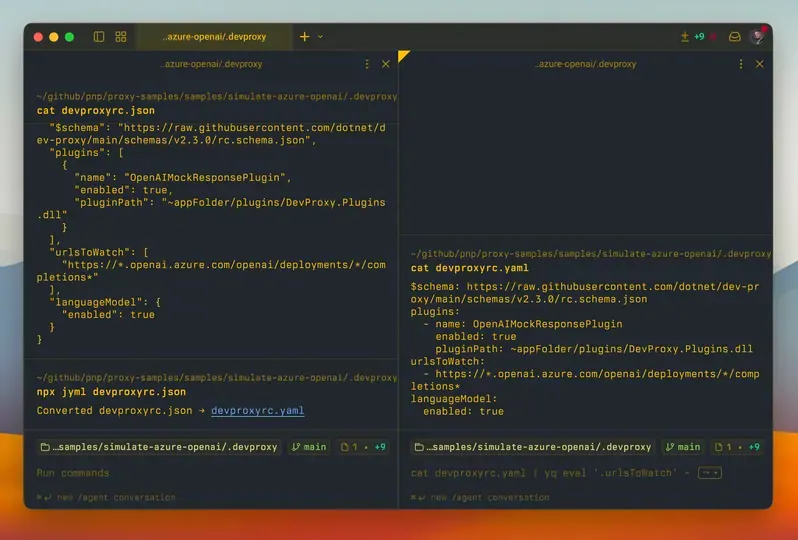Screen dimensions: 798x540
Task: Close the left terminal pane
Action: [x=386, y=64]
